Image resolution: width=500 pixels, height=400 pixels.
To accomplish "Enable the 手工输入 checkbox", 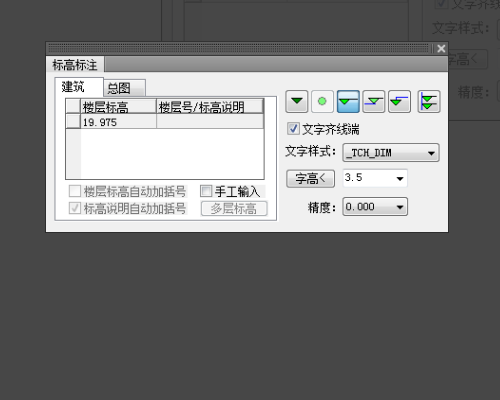I will tap(206, 191).
